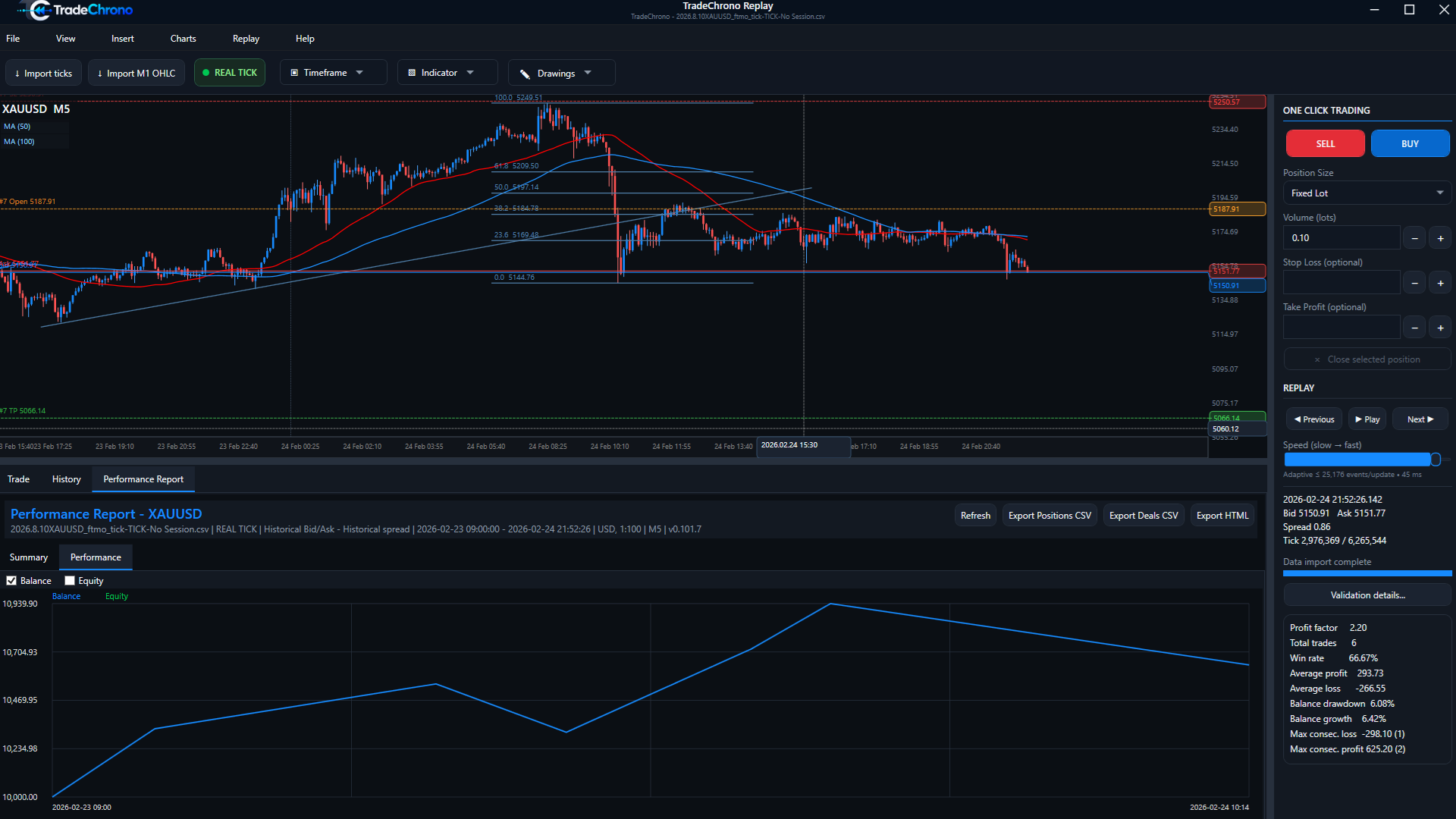Open the Help menu
This screenshot has height=819, width=1456.
click(305, 39)
